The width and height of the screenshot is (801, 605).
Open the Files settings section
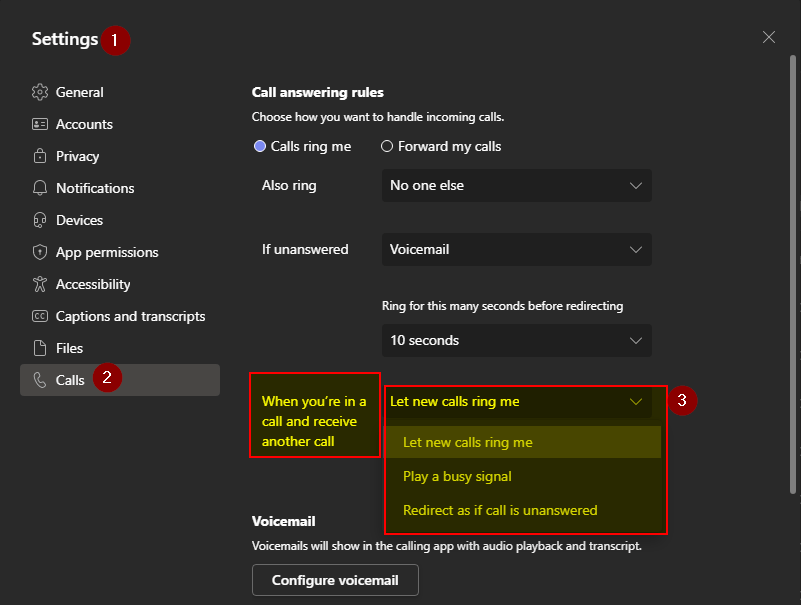click(69, 348)
